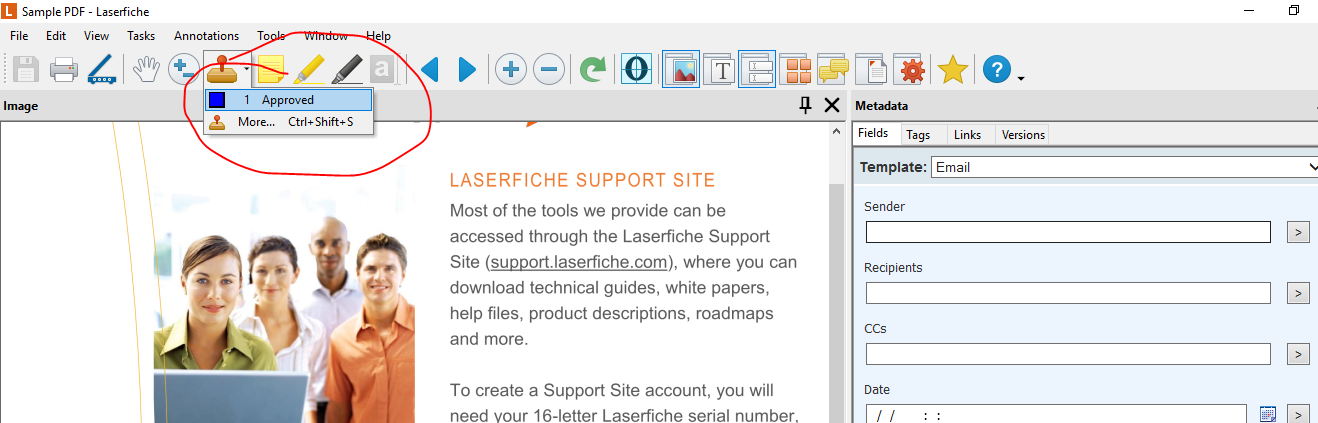This screenshot has width=1318, height=423.
Task: Switch to the Links tab
Action: [x=967, y=134]
